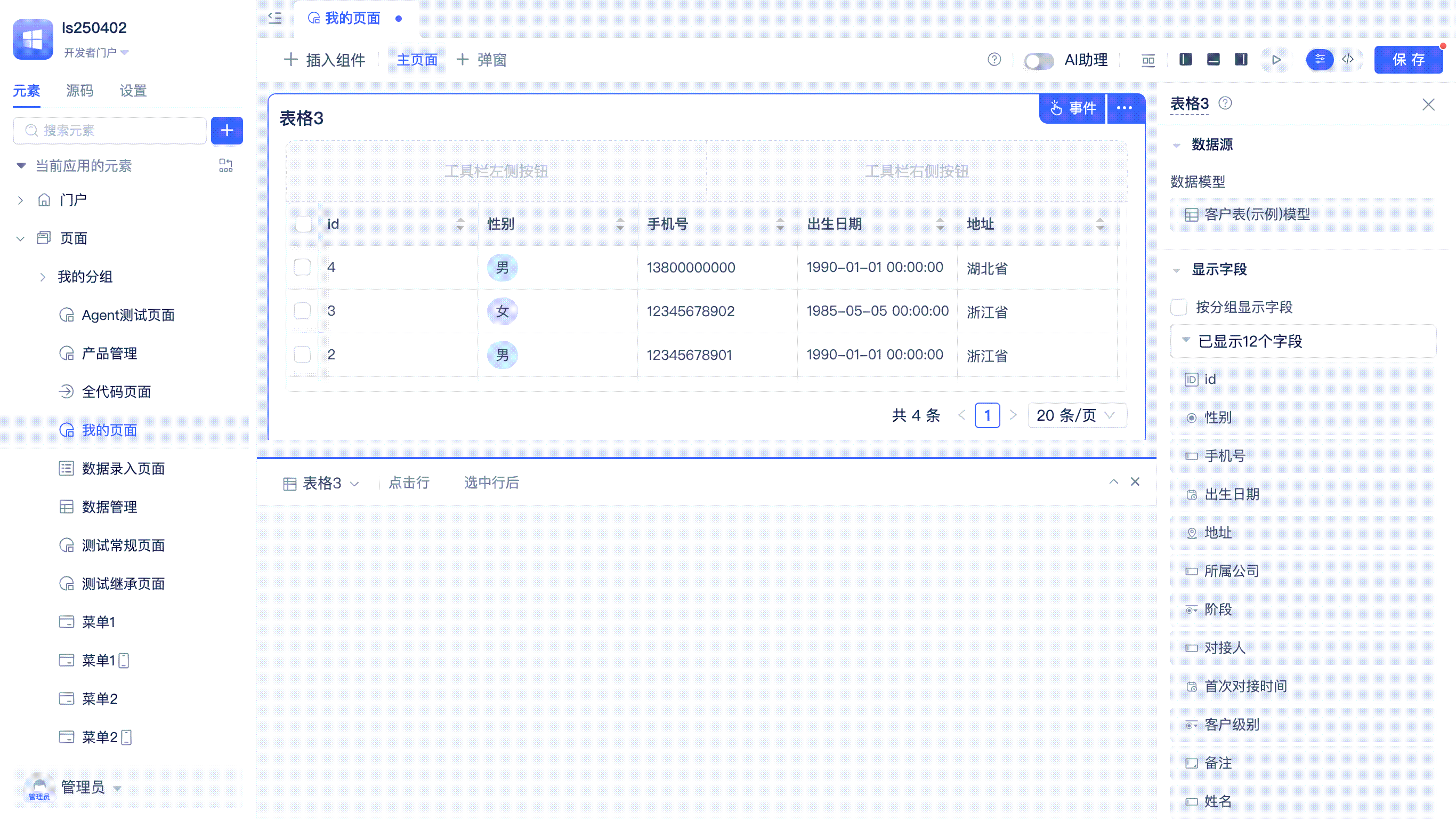Image resolution: width=1456 pixels, height=819 pixels.
Task: Switch to the visual settings mode icon
Action: click(1320, 60)
